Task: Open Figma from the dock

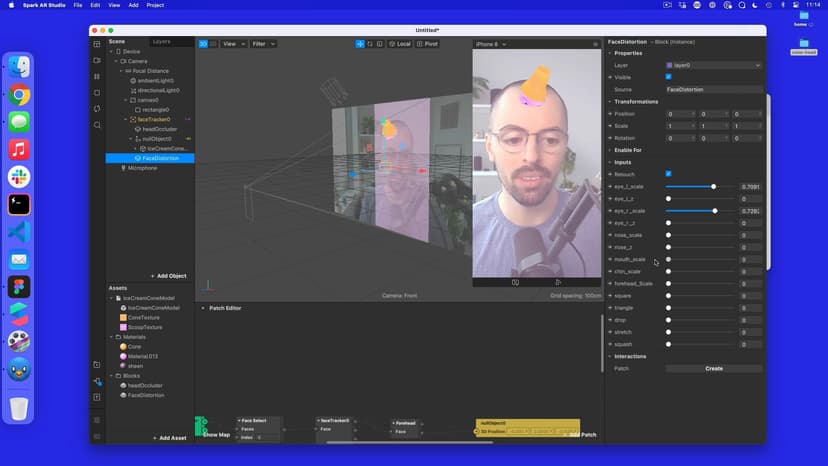Action: pyautogui.click(x=19, y=287)
